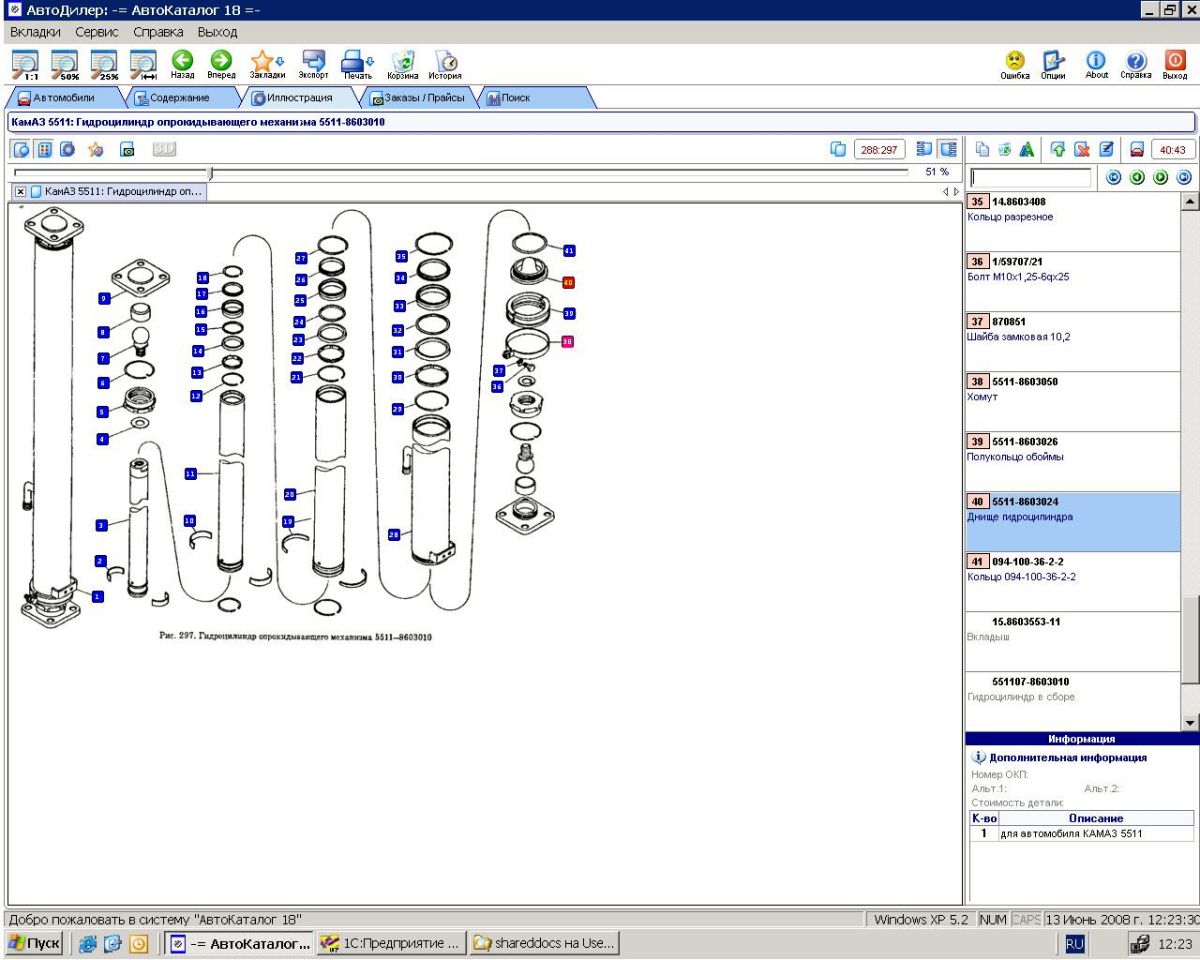Set zoom to 50% via toolbar icon
Viewport: 1200px width, 960px height.
coord(63,62)
